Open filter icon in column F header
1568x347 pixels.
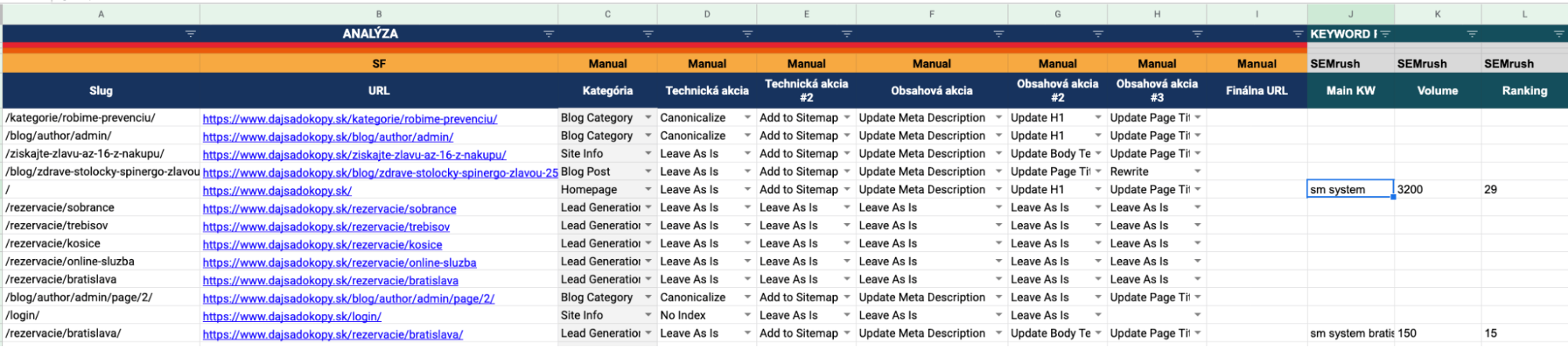pyautogui.click(x=999, y=34)
